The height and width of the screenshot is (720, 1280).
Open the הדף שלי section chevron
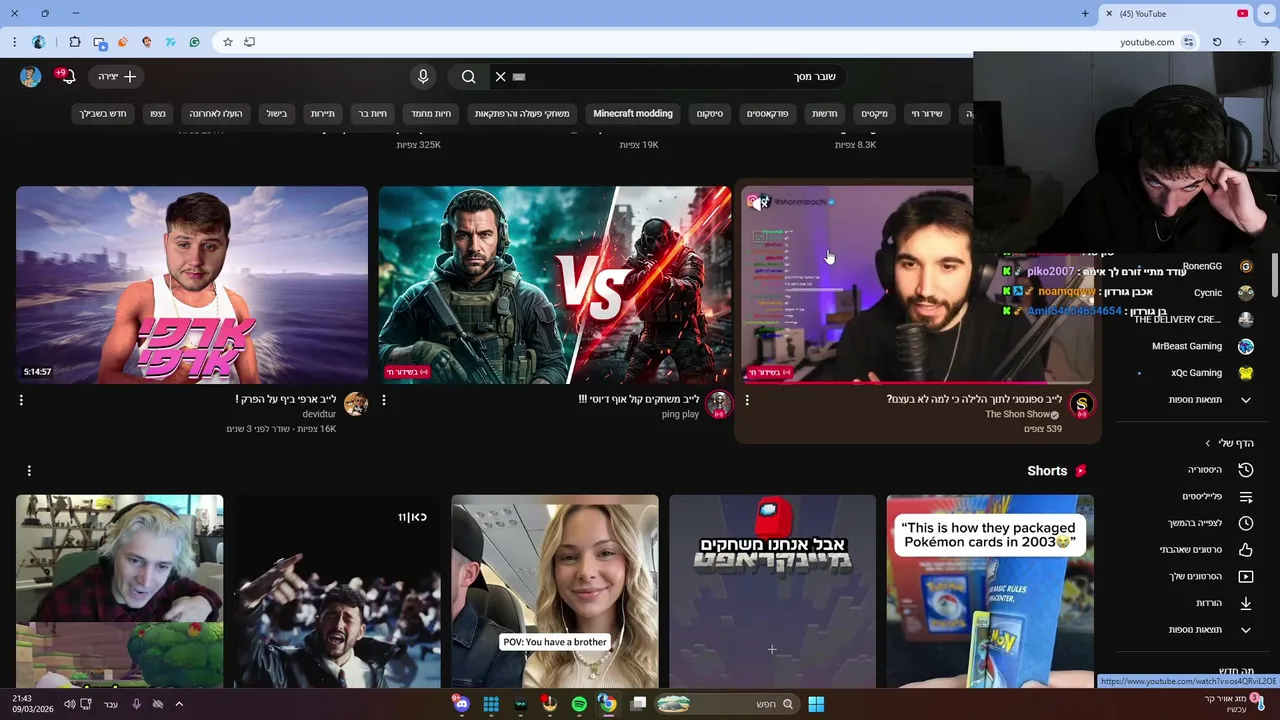pyautogui.click(x=1208, y=443)
